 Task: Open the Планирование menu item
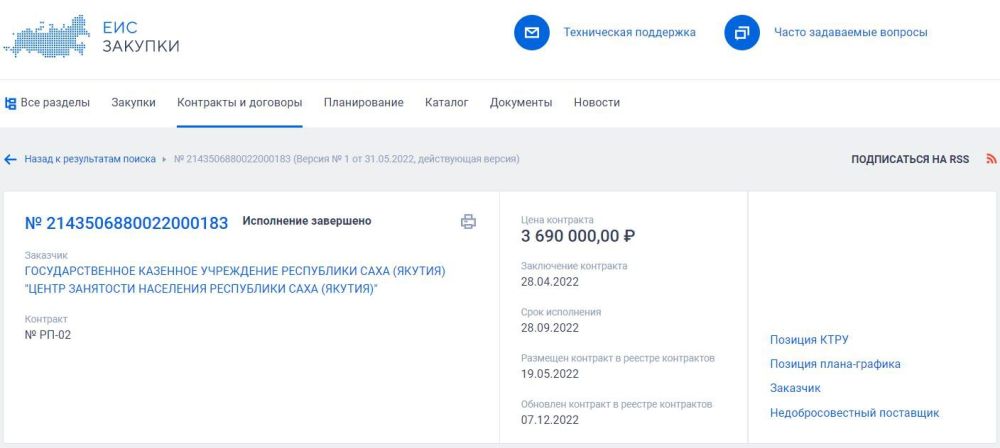point(363,102)
